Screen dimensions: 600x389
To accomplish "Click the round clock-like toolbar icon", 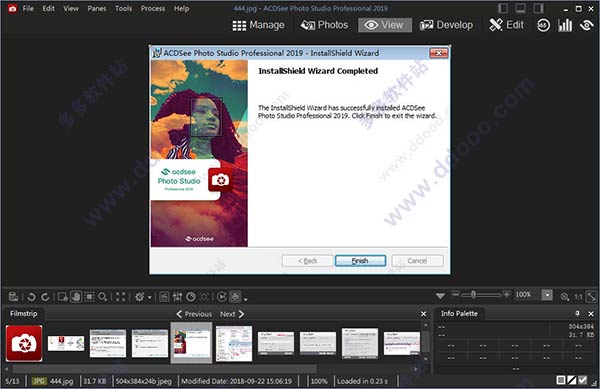I will tap(191, 297).
